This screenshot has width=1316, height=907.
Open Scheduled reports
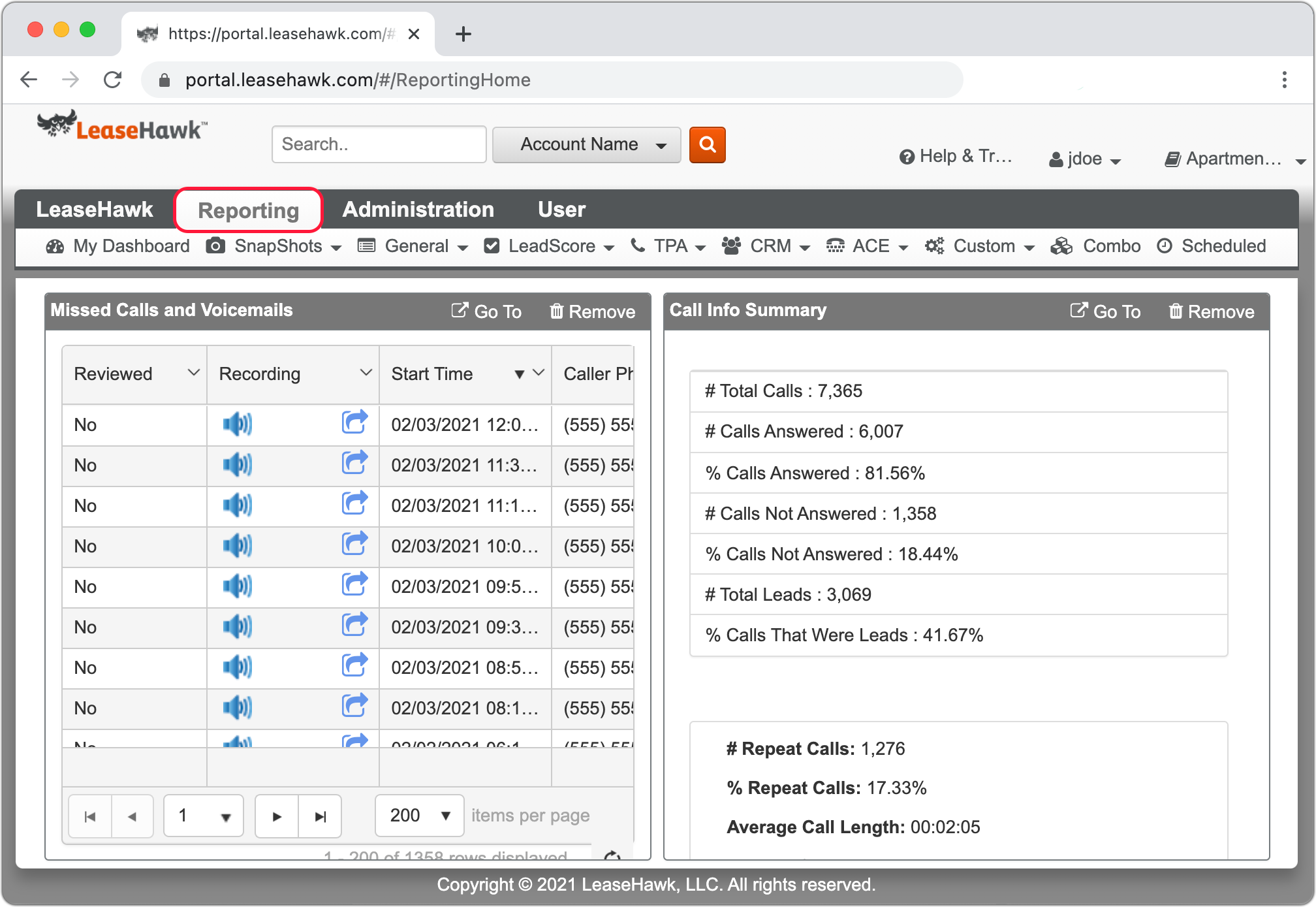coord(1211,246)
